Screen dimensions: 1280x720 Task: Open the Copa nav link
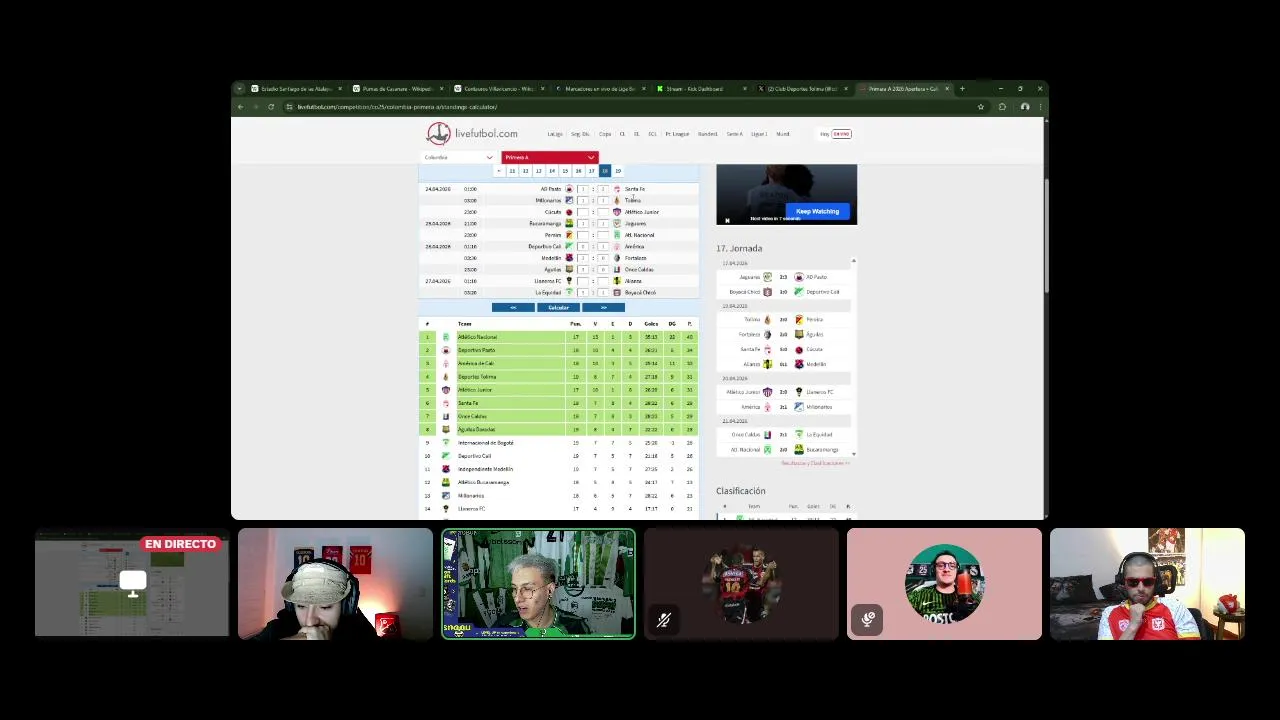pyautogui.click(x=605, y=134)
